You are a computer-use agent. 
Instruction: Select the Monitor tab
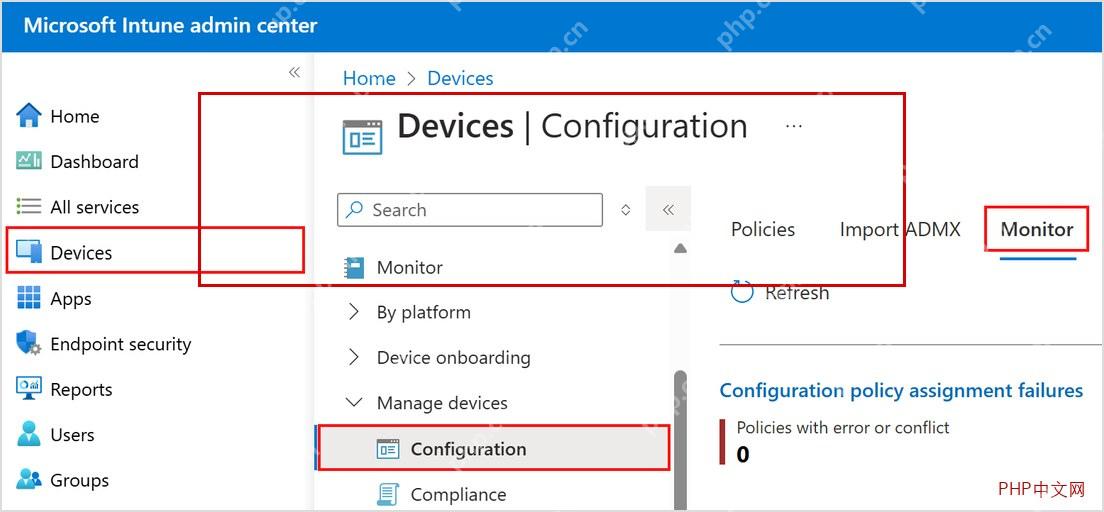tap(1037, 229)
